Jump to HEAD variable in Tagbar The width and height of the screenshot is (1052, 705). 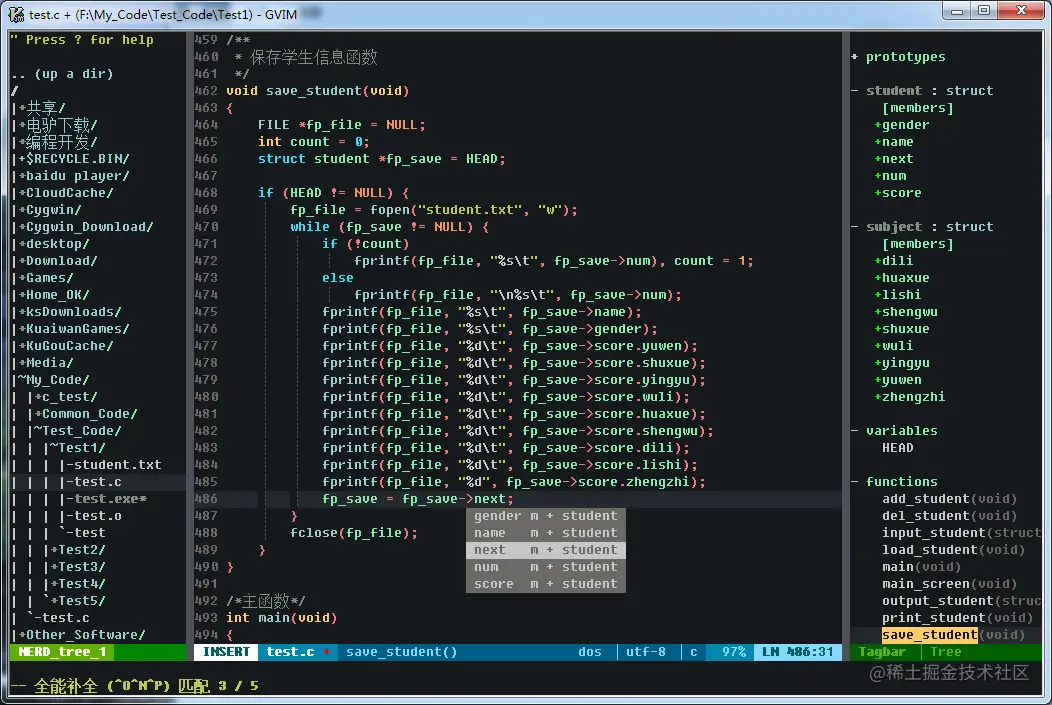click(x=898, y=447)
